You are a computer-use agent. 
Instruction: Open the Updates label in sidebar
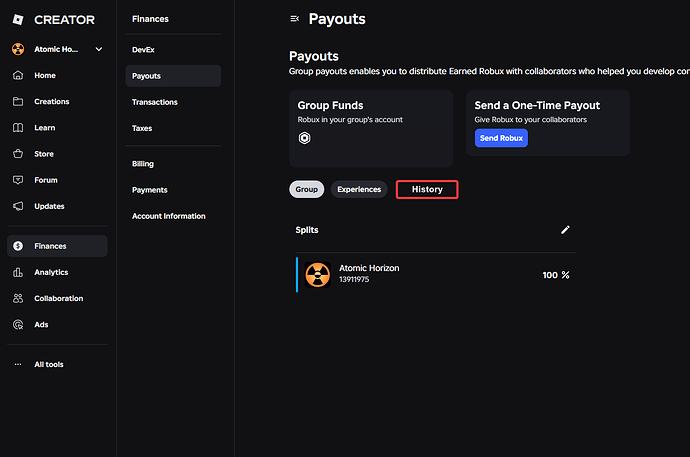point(49,206)
